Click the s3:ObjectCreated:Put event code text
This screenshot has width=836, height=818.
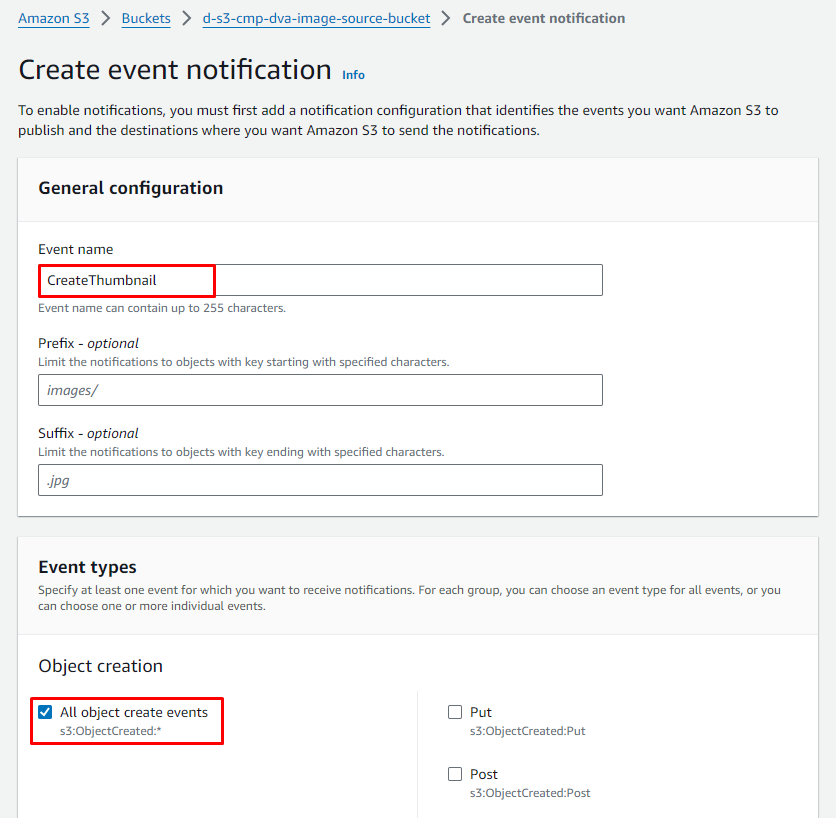click(527, 731)
